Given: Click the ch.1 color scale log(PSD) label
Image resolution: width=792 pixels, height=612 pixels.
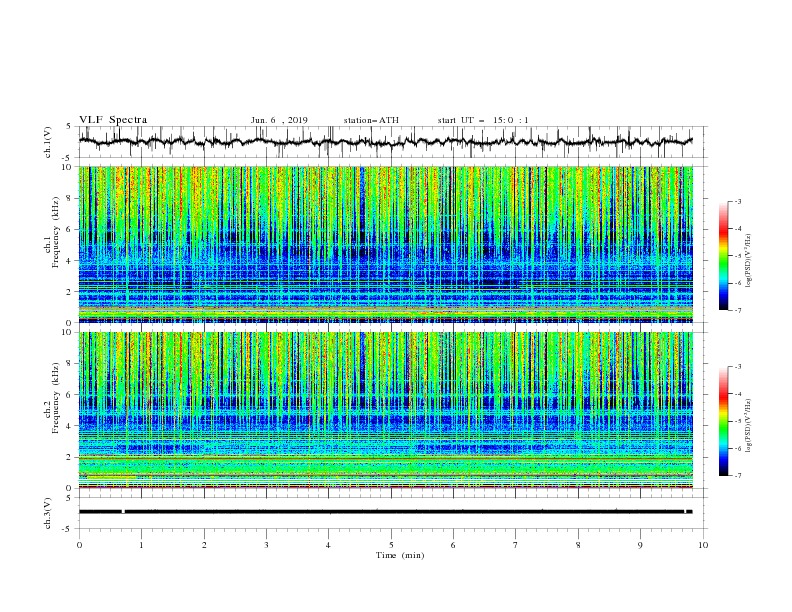Looking at the screenshot, I should (x=748, y=261).
